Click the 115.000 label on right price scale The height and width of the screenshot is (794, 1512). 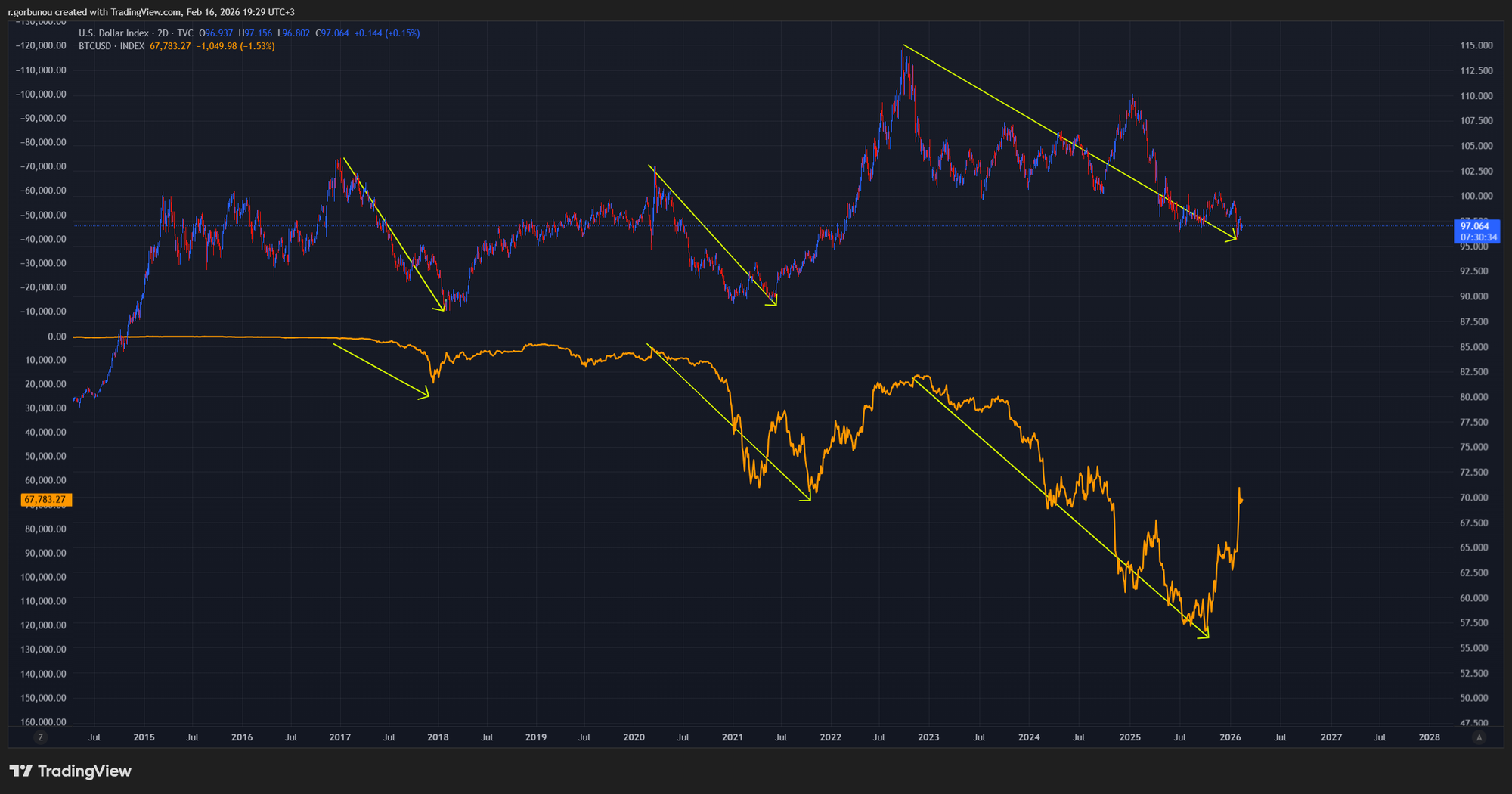(x=1476, y=46)
